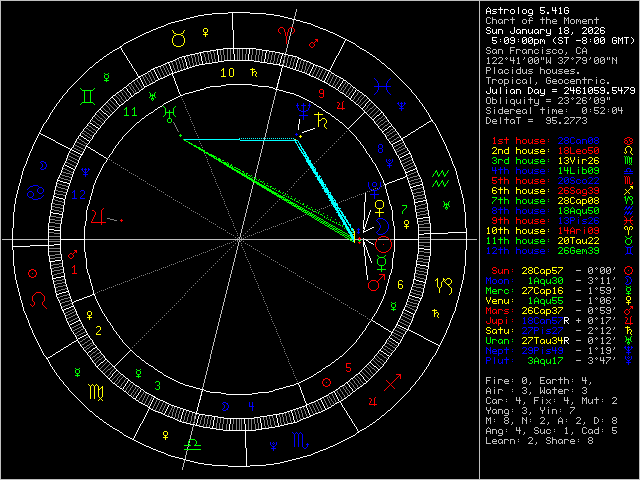Screen dimensions: 640x480
Task: Click the blue Pisces glyph on outer ring
Action: [382, 87]
